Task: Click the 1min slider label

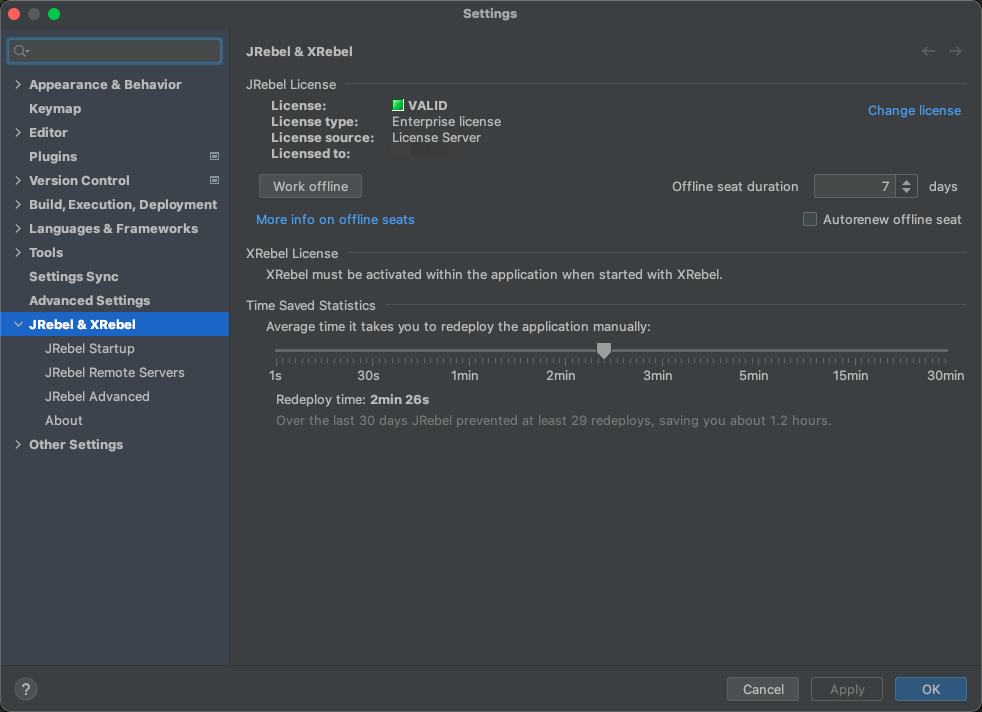Action: coord(465,376)
